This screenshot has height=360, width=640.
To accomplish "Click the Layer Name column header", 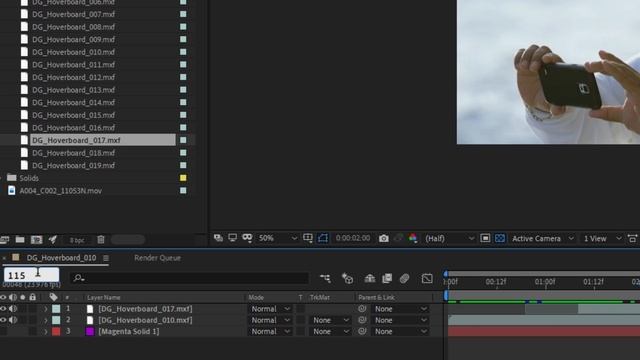I will coord(104,298).
